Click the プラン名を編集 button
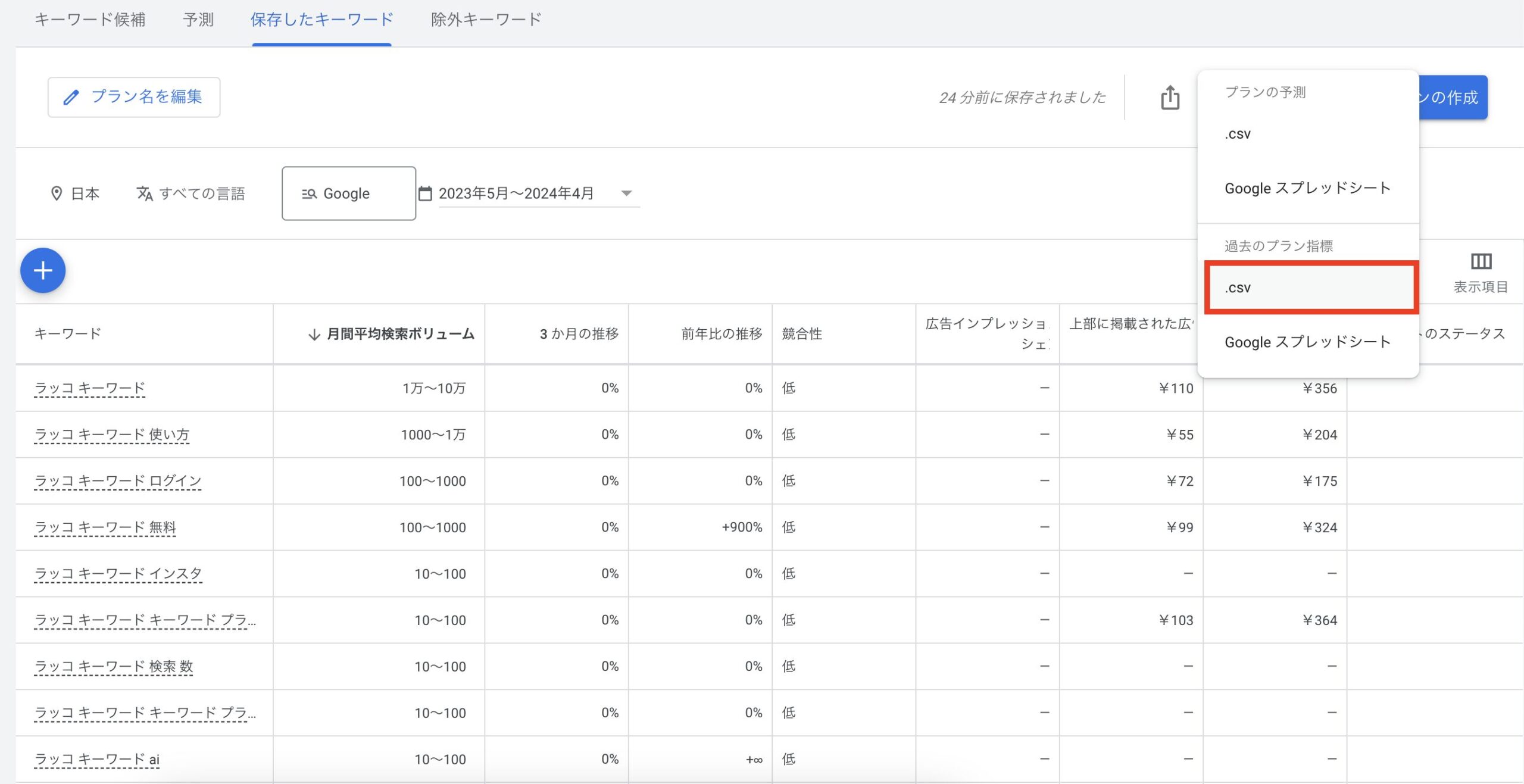Viewport: 1524px width, 784px height. click(x=134, y=97)
